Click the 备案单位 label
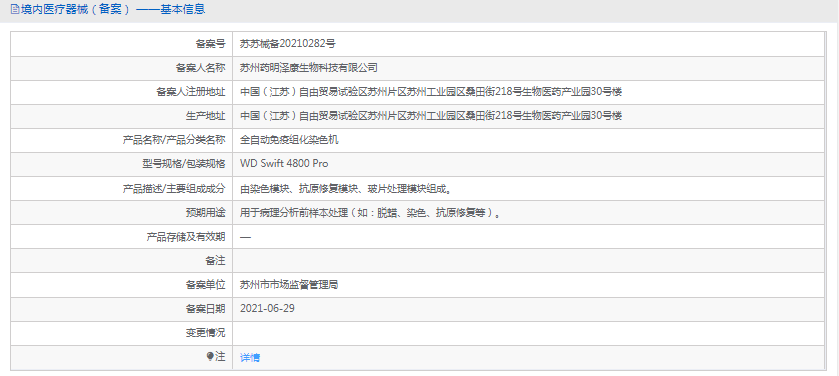 click(x=206, y=285)
